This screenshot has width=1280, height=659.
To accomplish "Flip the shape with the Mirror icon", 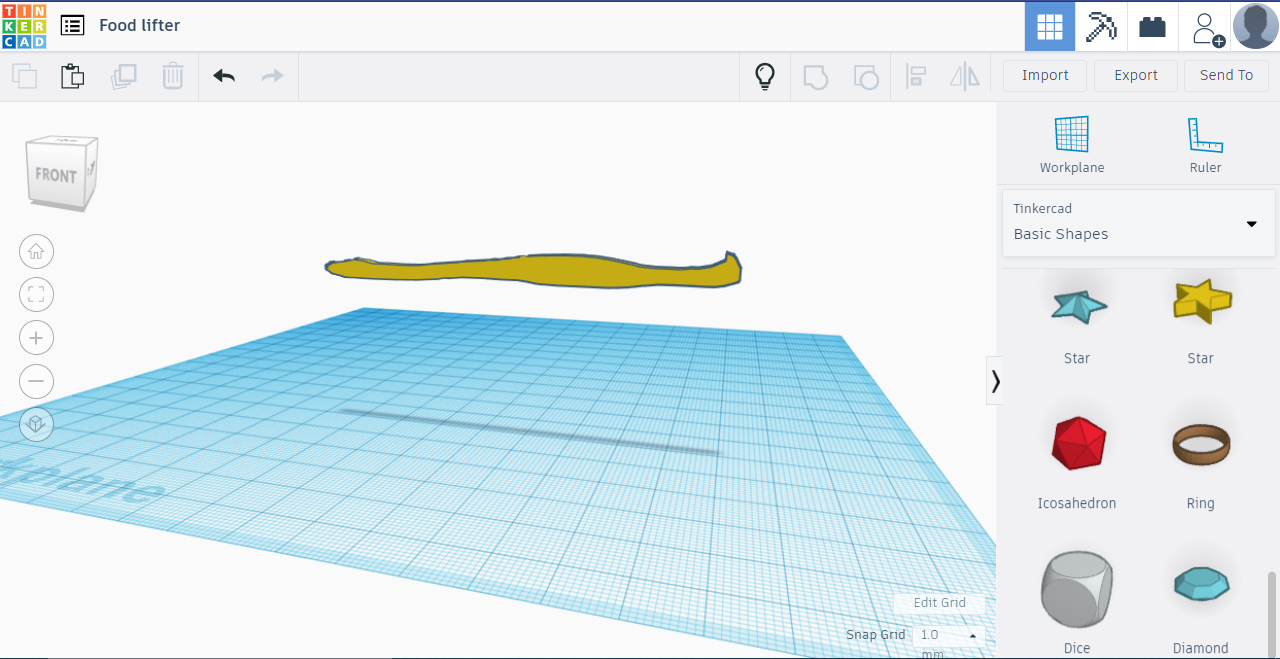I will (964, 75).
